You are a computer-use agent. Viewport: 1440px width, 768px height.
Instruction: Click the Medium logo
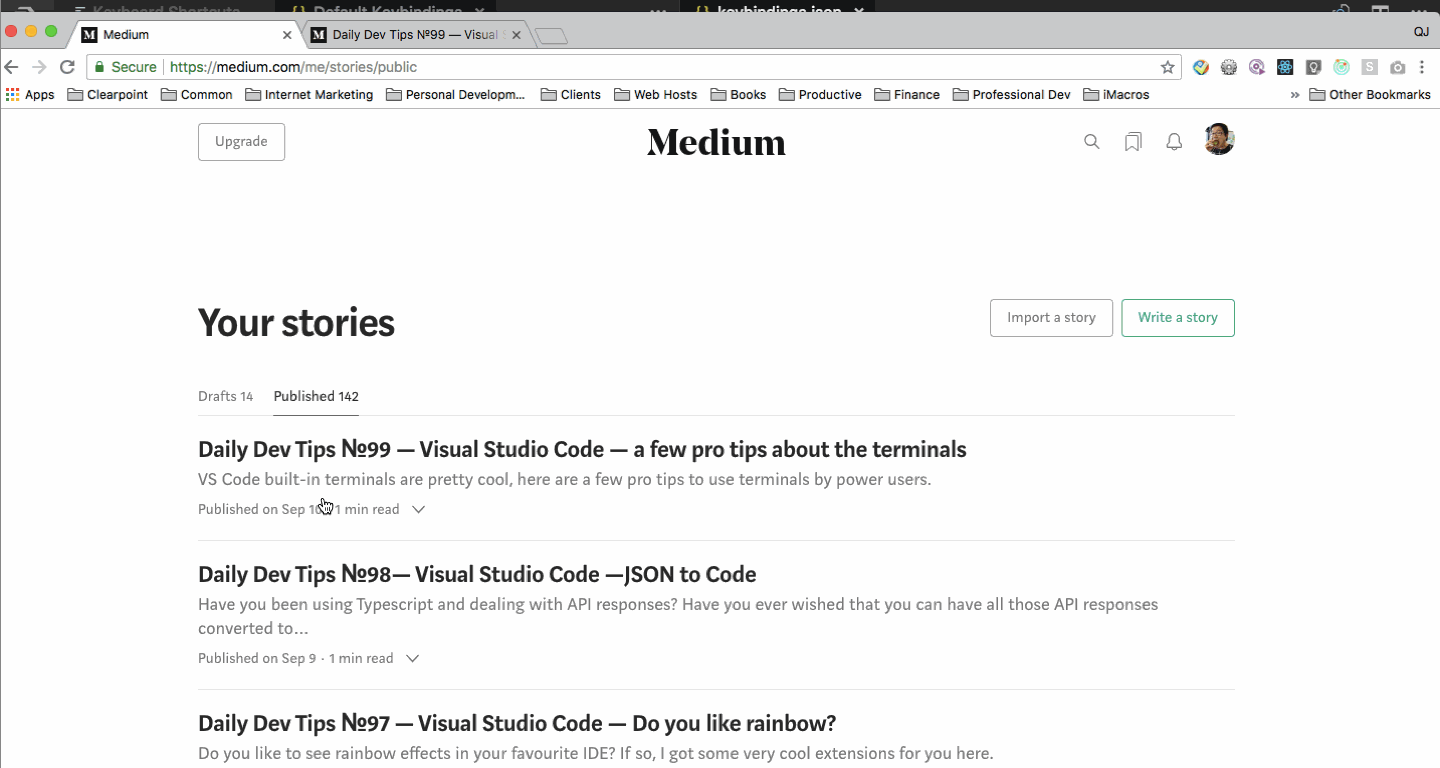coord(716,142)
